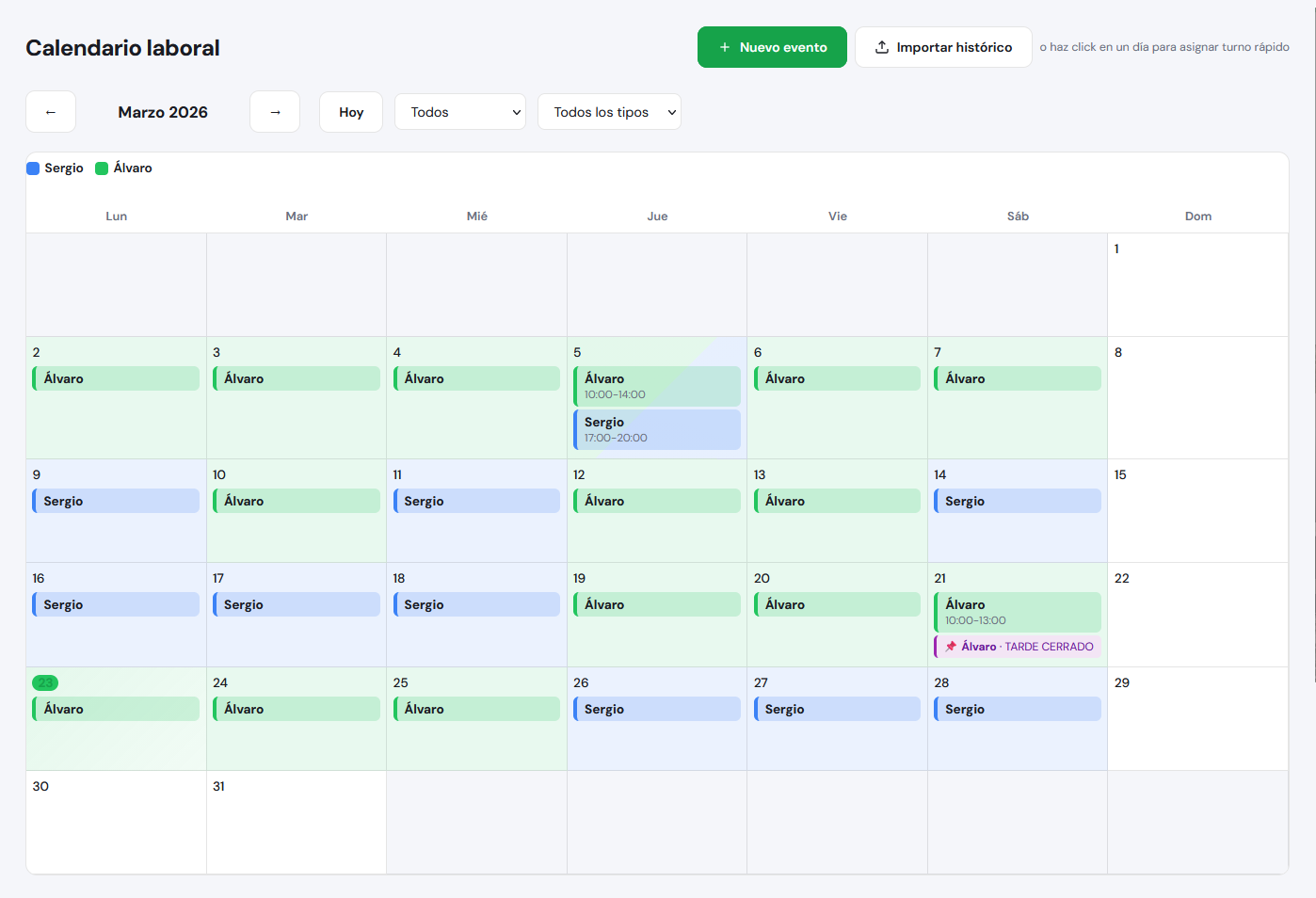Viewport: 1316px width, 898px height.
Task: Navigate to April with the right arrow
Action: click(274, 111)
